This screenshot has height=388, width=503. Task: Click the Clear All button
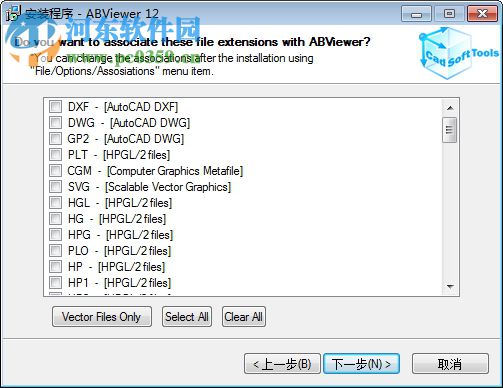coord(244,317)
